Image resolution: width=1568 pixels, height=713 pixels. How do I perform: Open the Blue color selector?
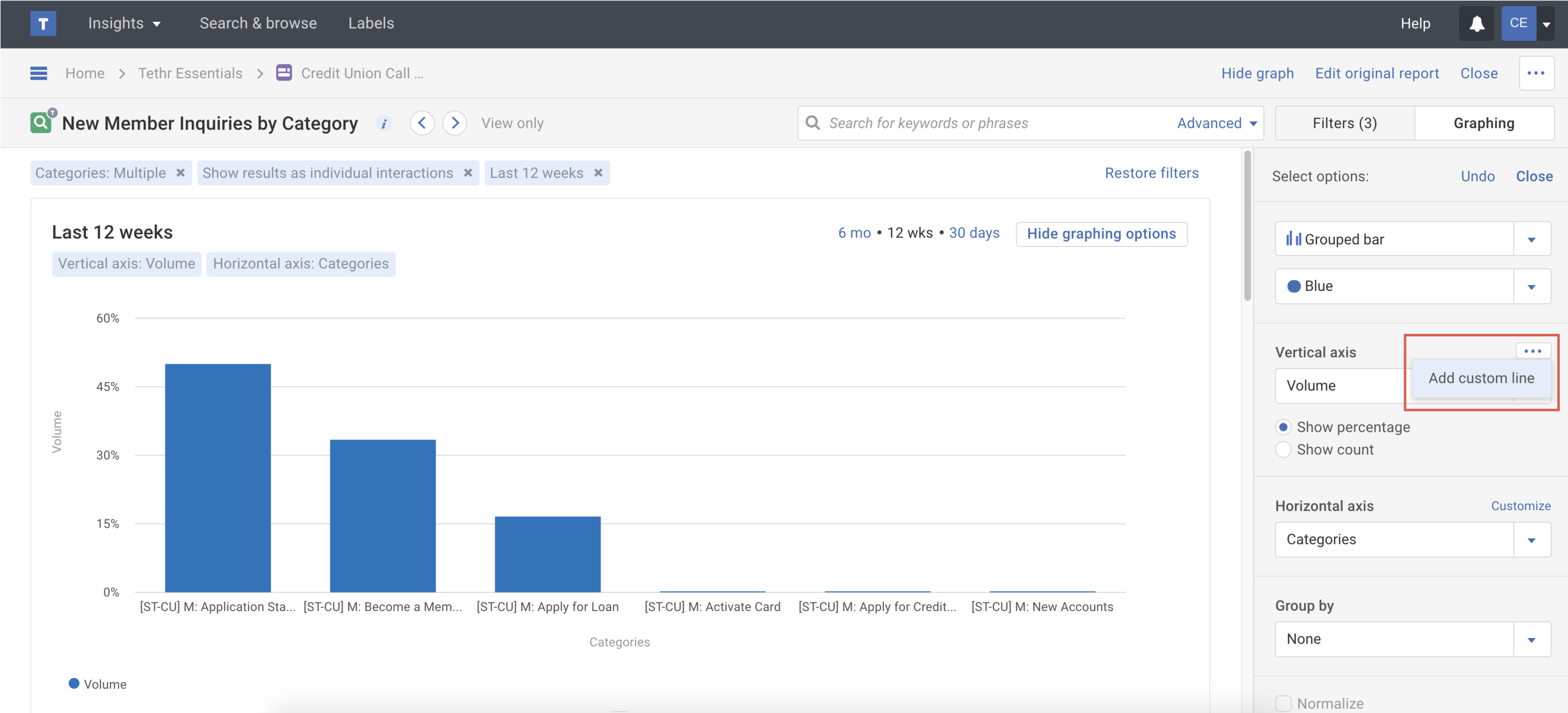click(1531, 287)
